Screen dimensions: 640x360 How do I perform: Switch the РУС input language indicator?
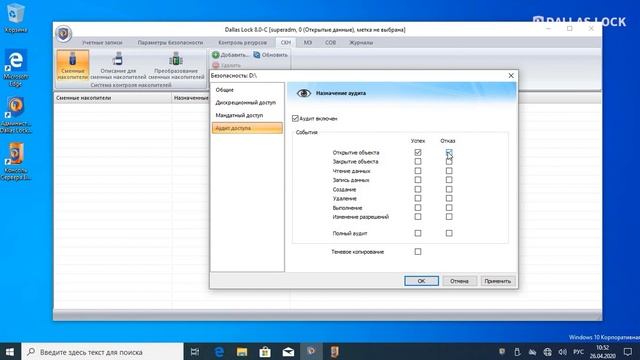(578, 352)
